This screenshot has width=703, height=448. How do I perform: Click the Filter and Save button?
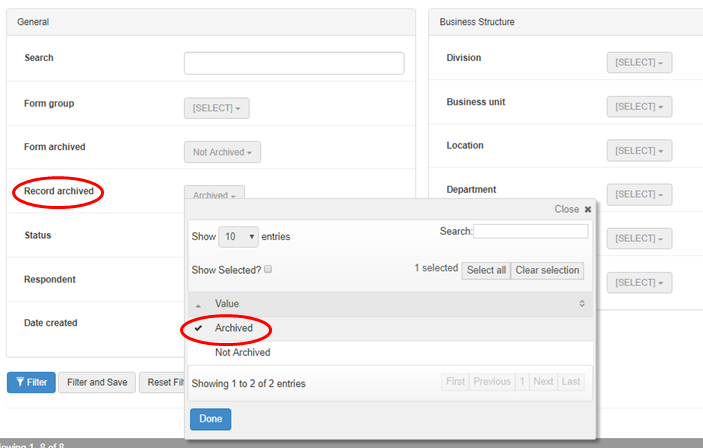pyautogui.click(x=96, y=382)
